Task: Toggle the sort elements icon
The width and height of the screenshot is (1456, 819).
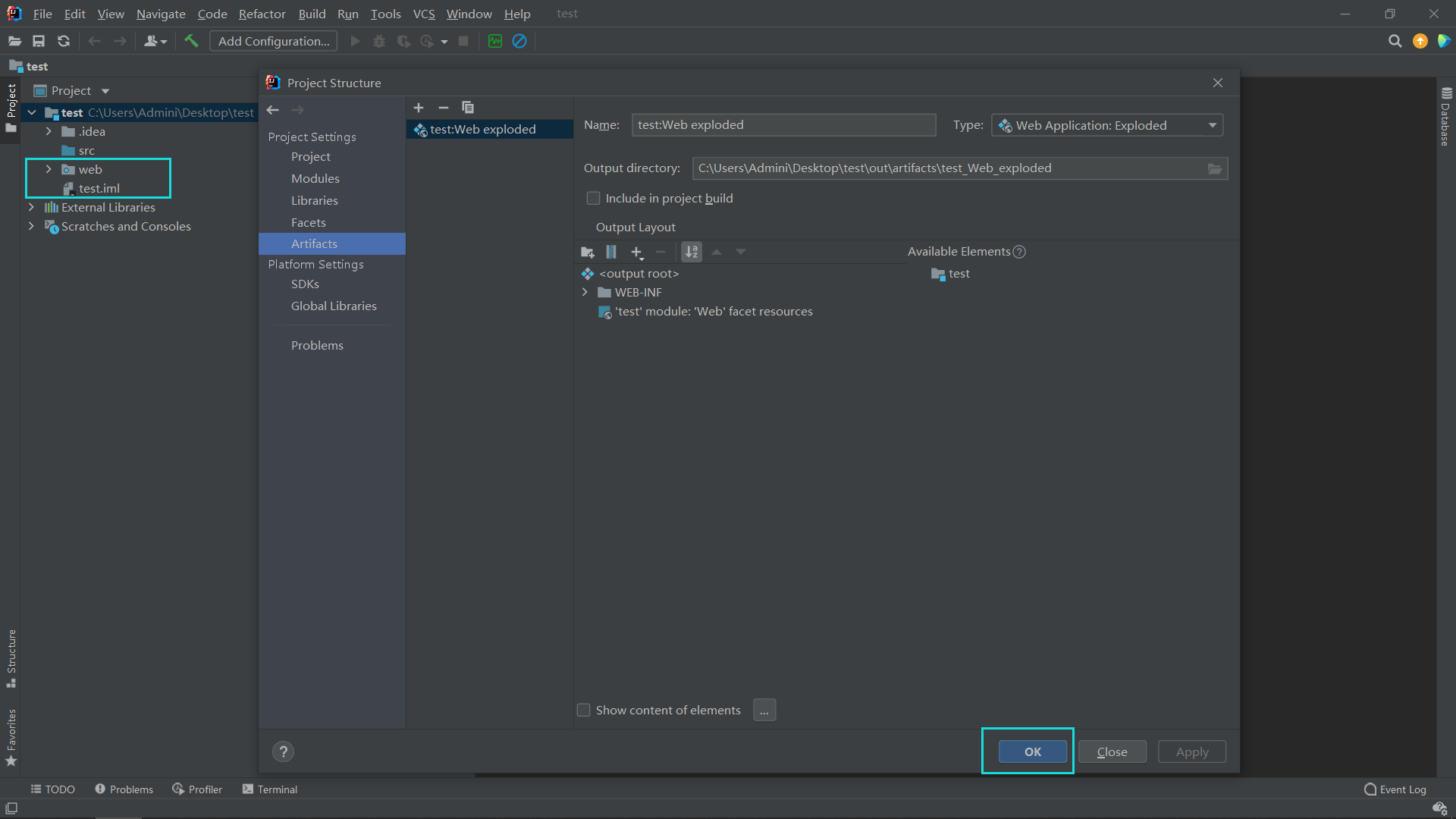Action: 692,252
